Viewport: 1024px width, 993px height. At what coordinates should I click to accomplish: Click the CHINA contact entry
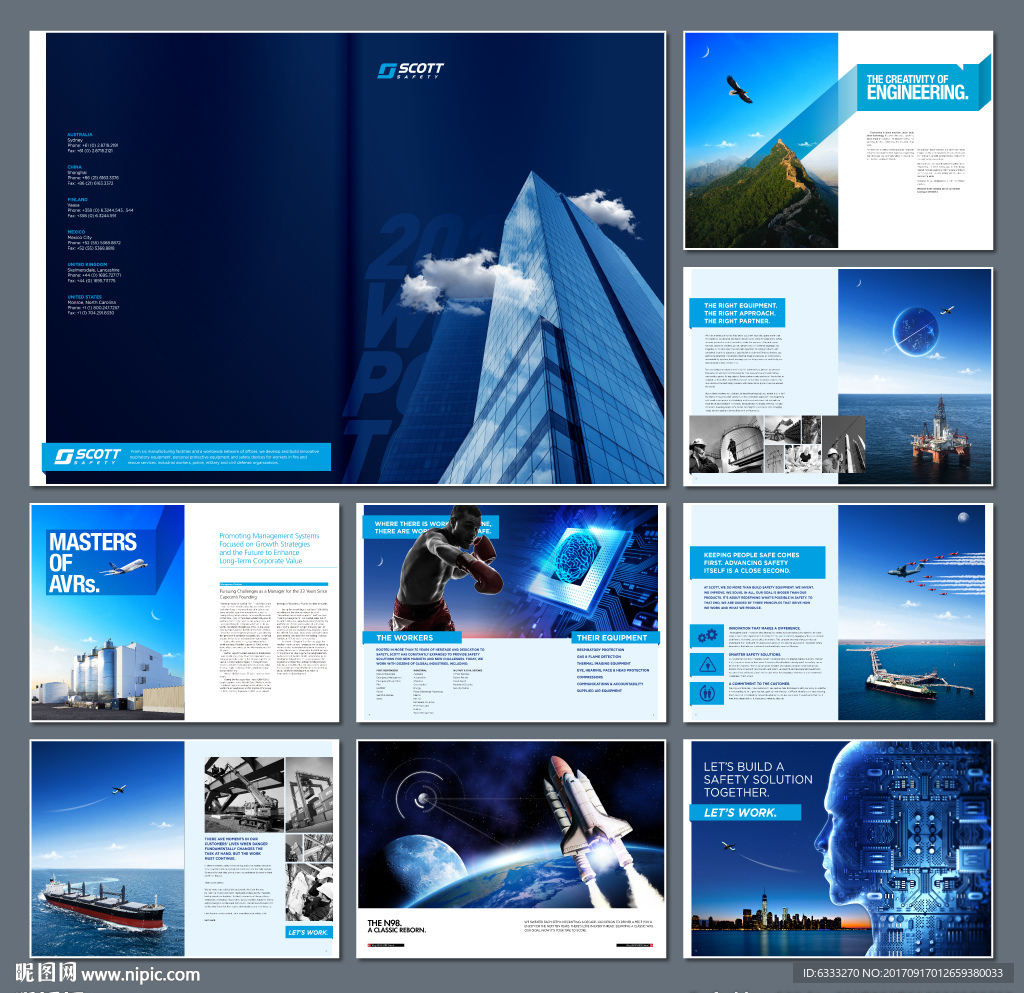click(93, 175)
